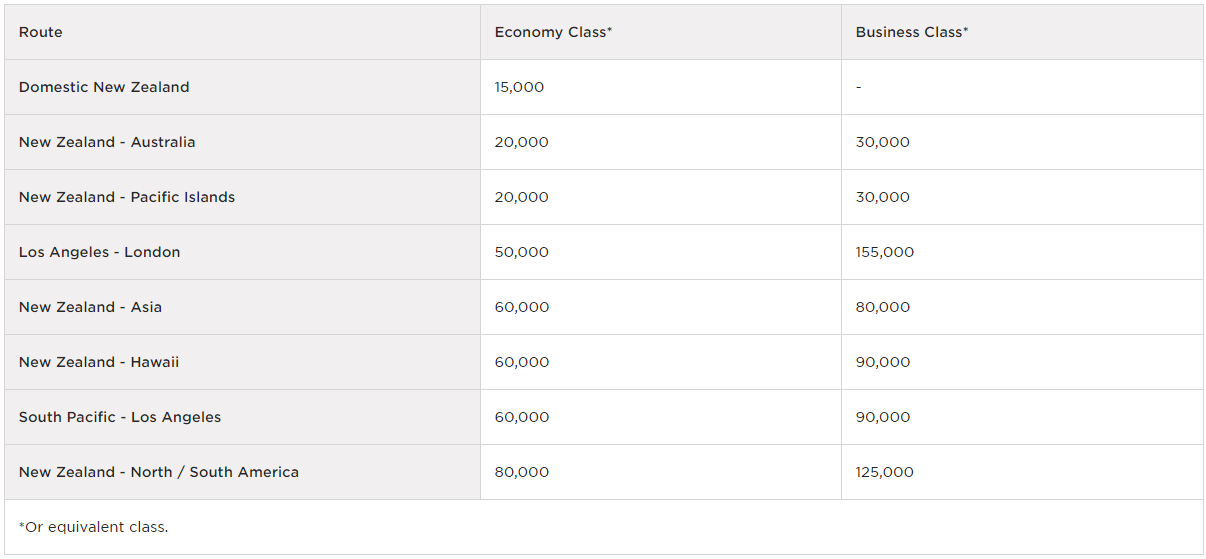
Task: Click the 155,000 business class value
Action: click(885, 252)
